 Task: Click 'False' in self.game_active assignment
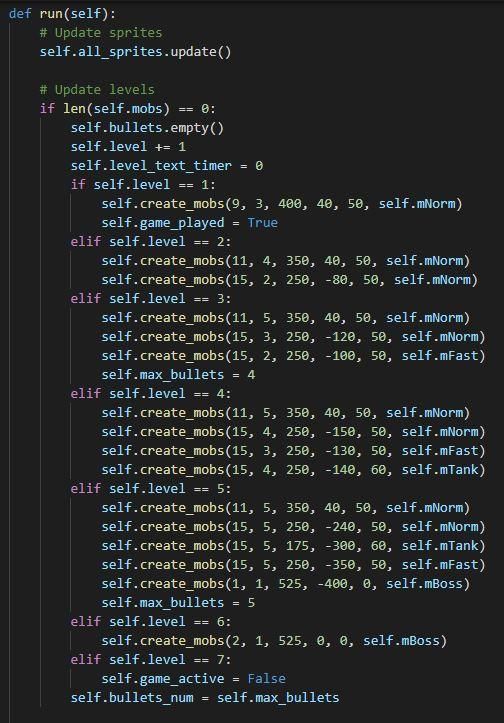pyautogui.click(x=267, y=678)
